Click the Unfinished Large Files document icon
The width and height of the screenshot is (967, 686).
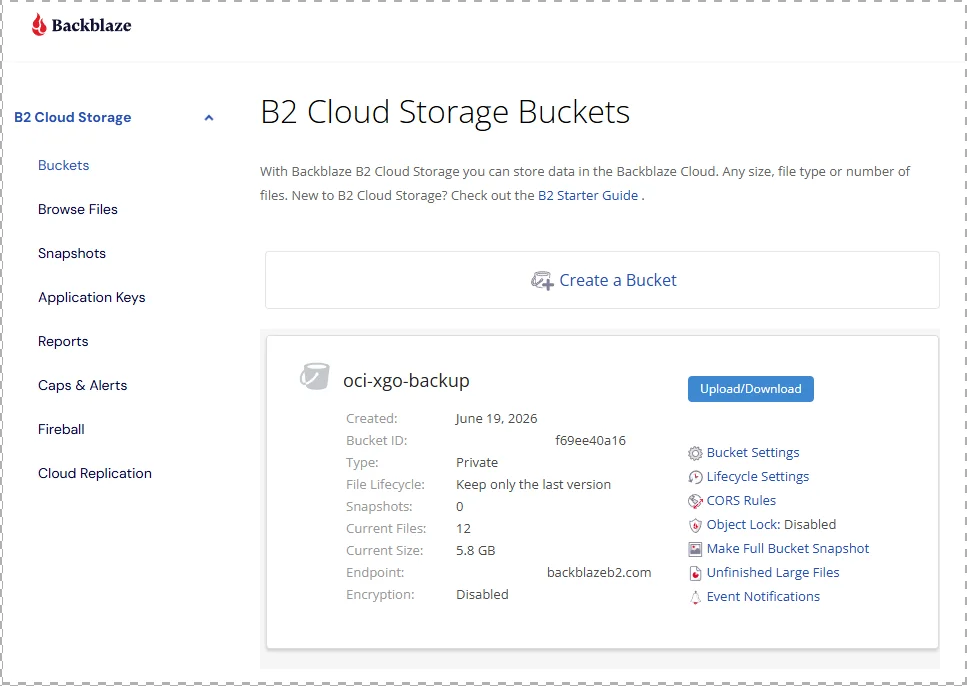pyautogui.click(x=695, y=574)
